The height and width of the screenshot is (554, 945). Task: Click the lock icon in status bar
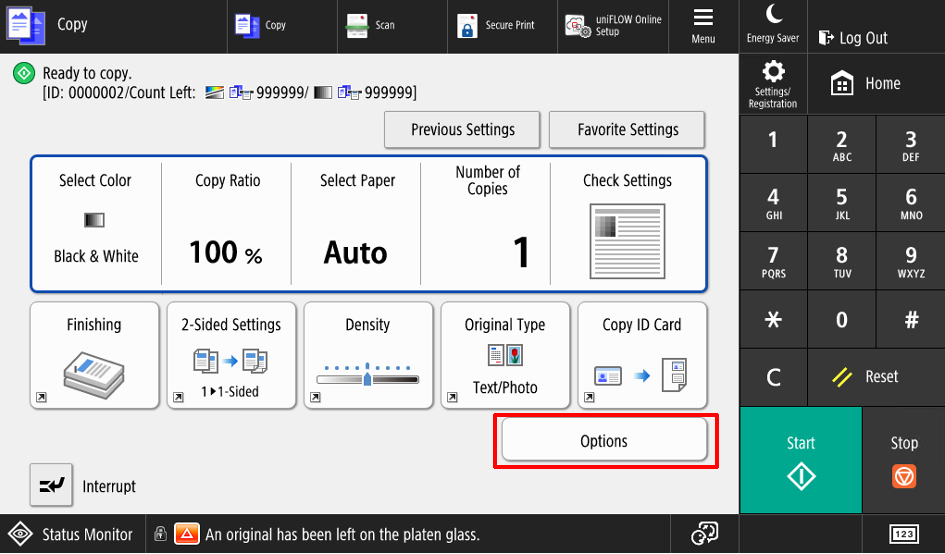click(160, 533)
